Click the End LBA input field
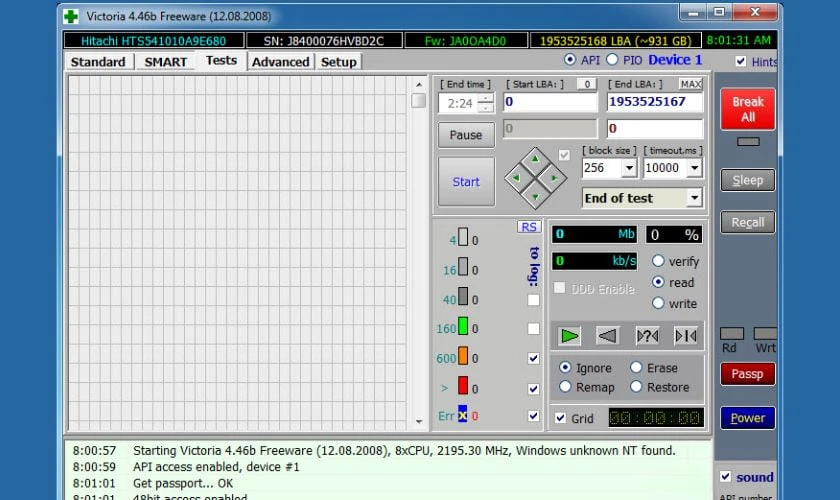Image resolution: width=840 pixels, height=500 pixels. (x=655, y=102)
